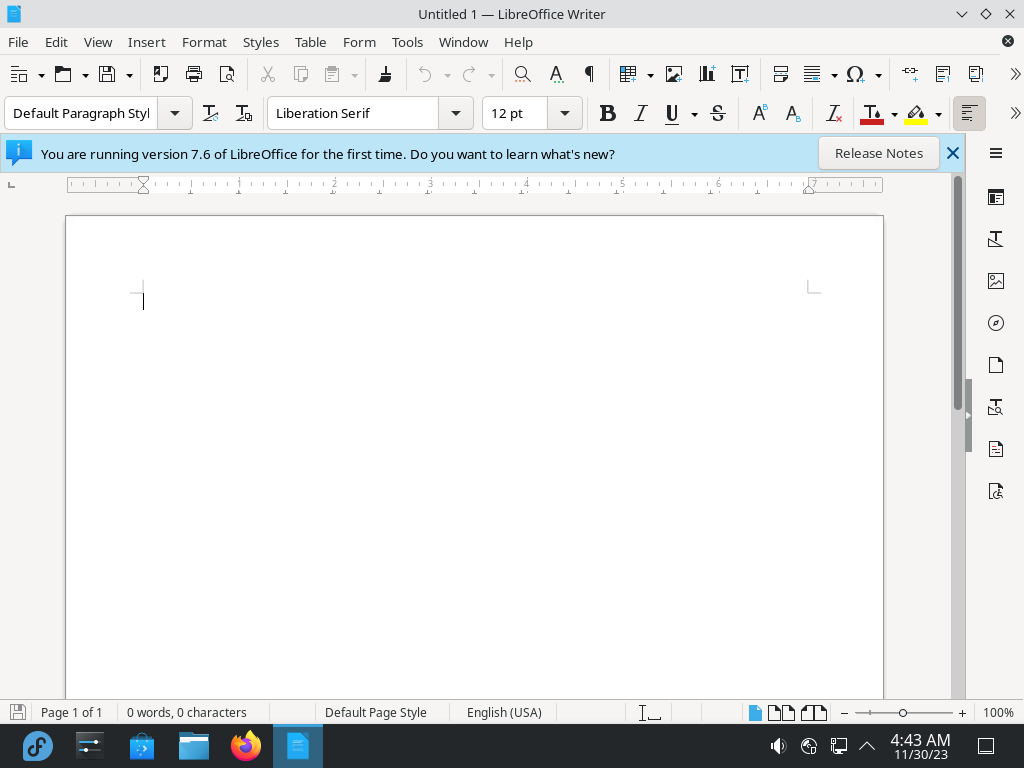Screen dimensions: 1024x768
Task: Click Clone Formatting paintbrush icon
Action: [385, 74]
